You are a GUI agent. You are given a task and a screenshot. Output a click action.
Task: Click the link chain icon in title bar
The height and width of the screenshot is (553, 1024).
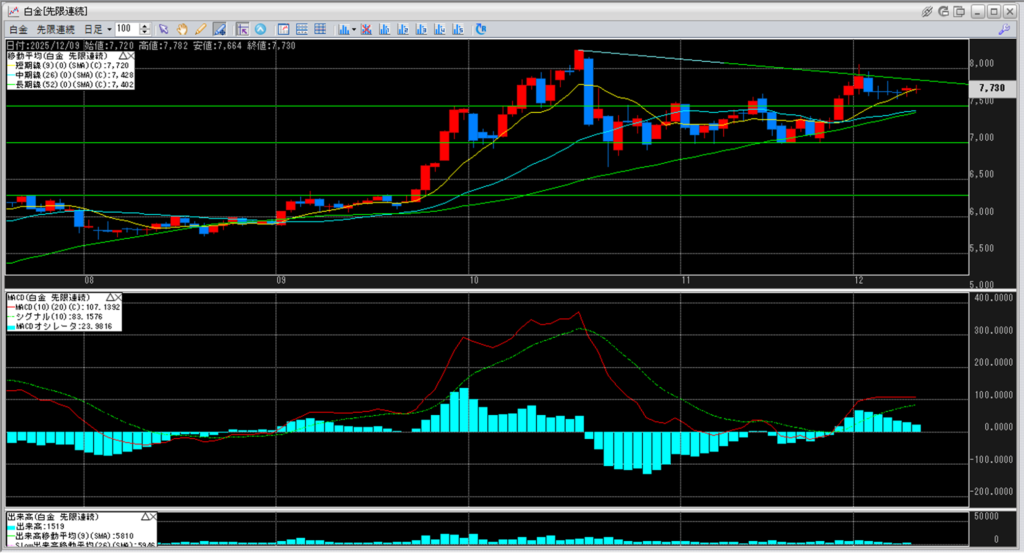(x=927, y=10)
